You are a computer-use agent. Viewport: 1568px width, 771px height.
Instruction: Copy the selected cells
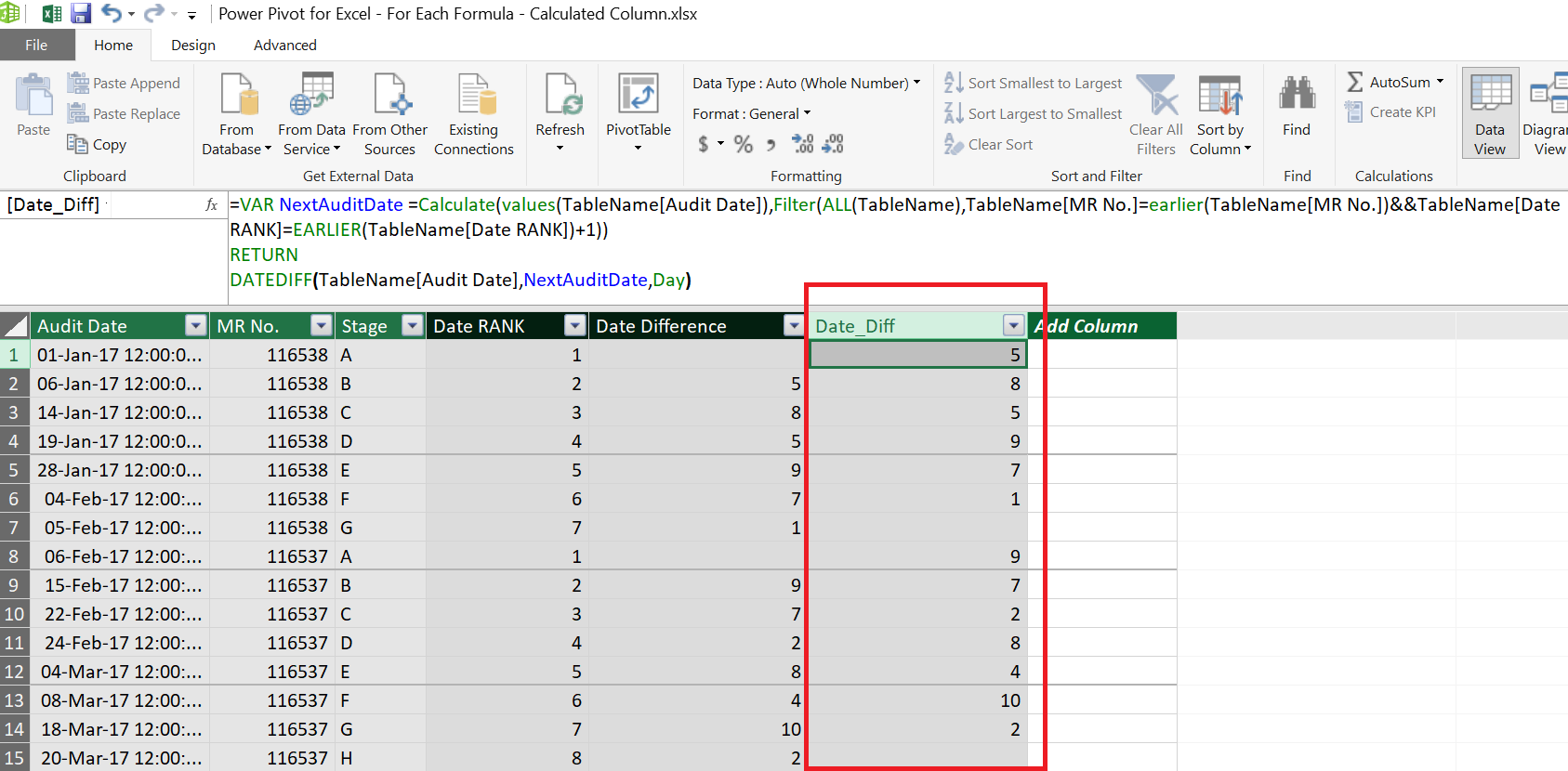(97, 145)
